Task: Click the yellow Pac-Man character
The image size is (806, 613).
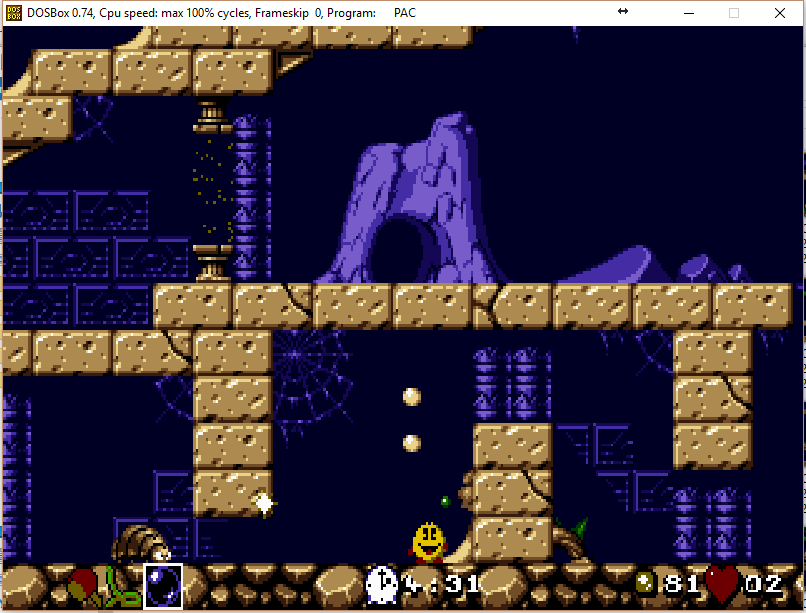Action: pyautogui.click(x=429, y=543)
